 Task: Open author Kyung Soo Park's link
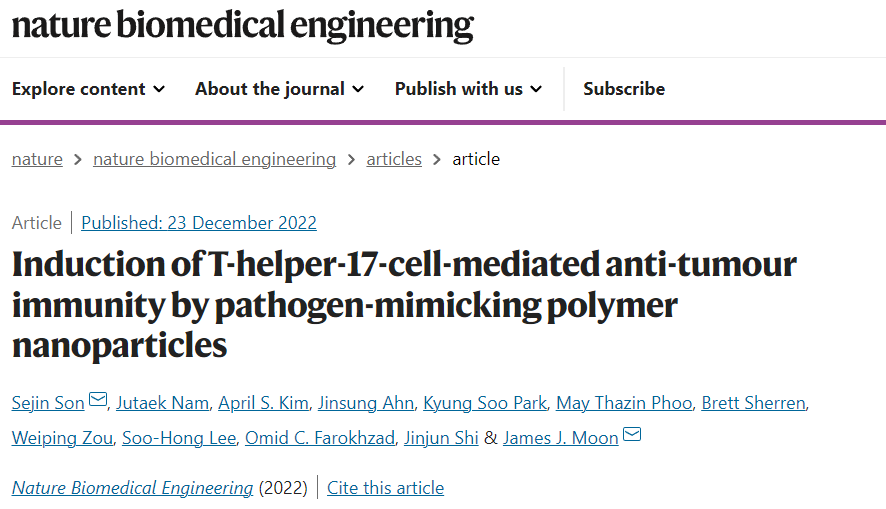point(485,403)
